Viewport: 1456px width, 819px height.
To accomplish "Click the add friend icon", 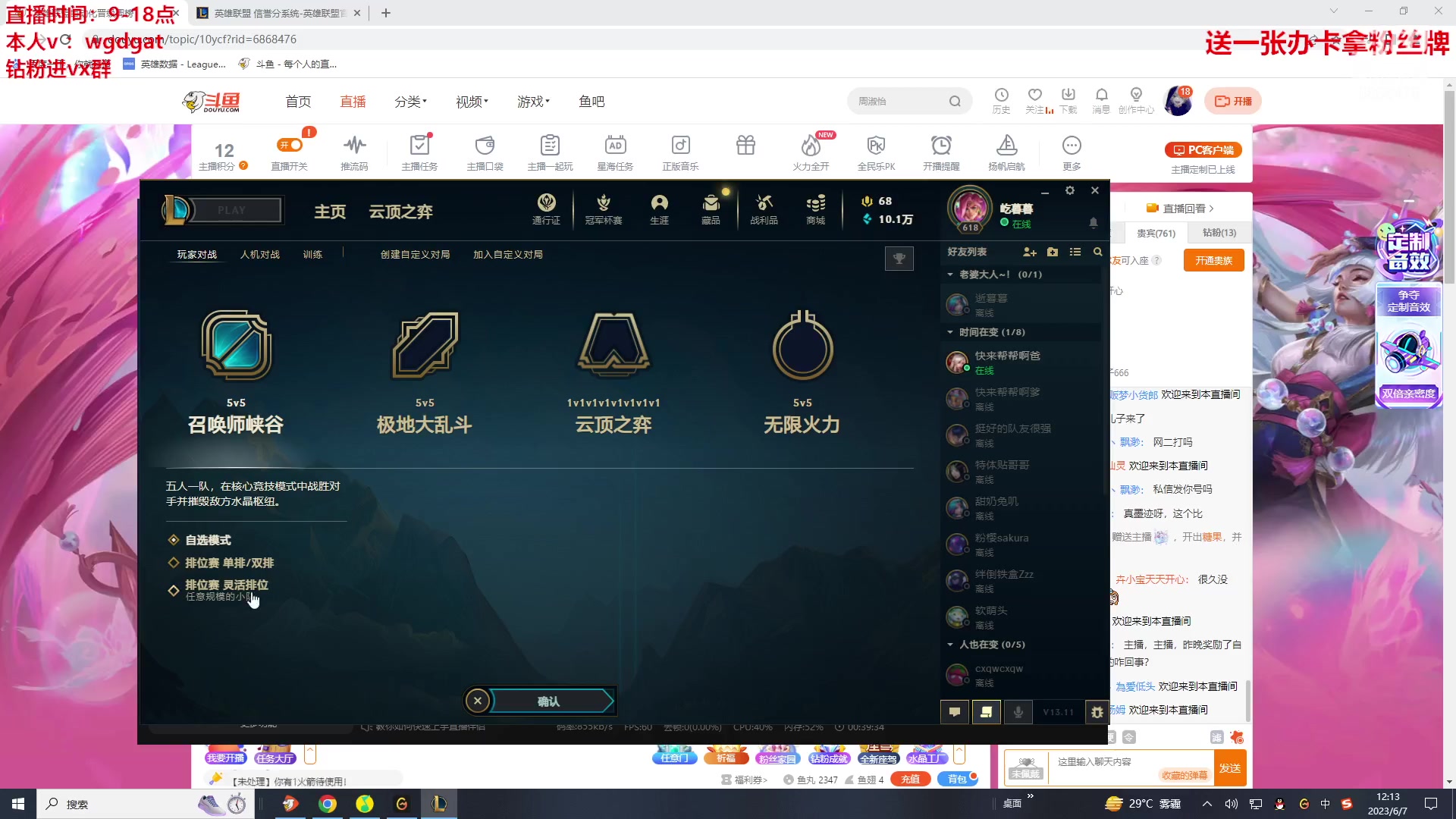I will pyautogui.click(x=1029, y=252).
